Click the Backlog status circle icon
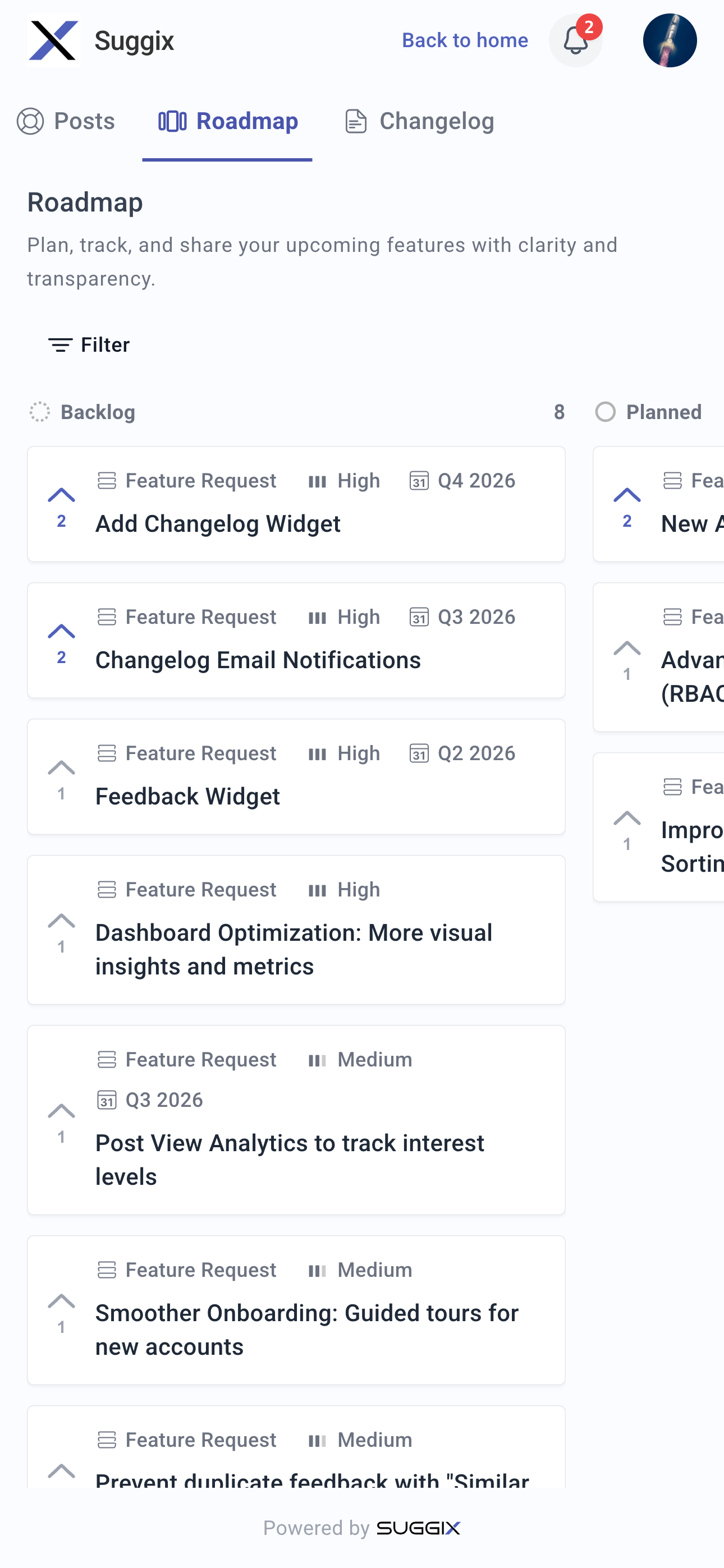Viewport: 724px width, 1568px height. pos(40,412)
